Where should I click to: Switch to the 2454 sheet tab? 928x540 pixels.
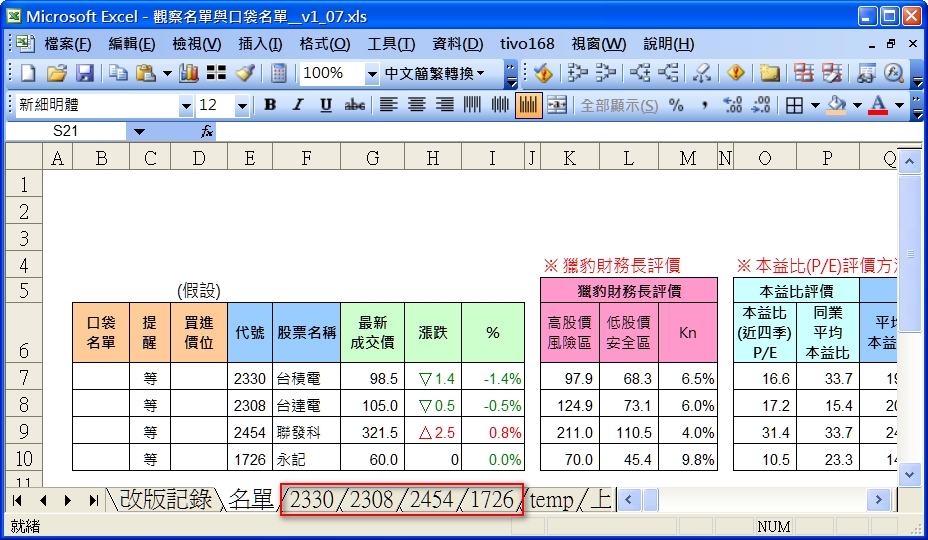pos(431,500)
